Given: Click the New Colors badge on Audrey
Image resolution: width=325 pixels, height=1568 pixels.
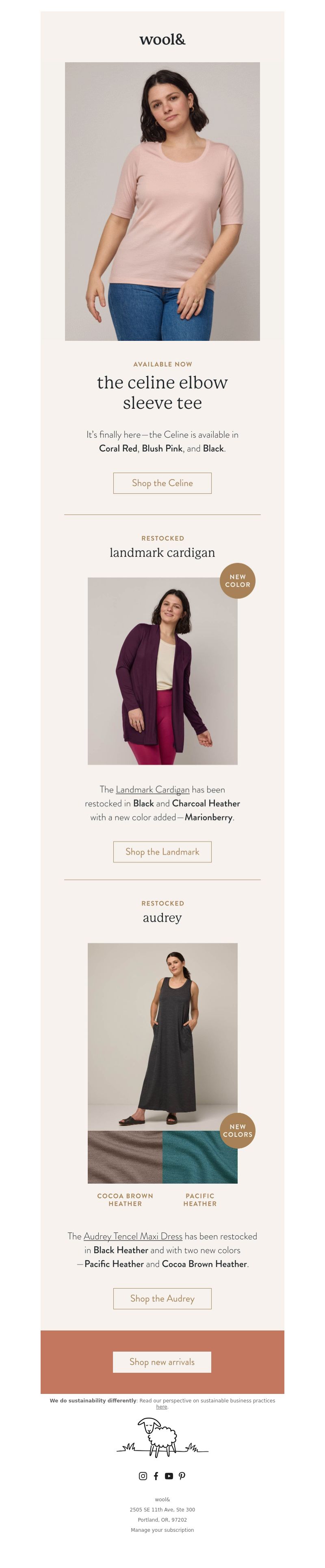Looking at the screenshot, I should 238,1130.
